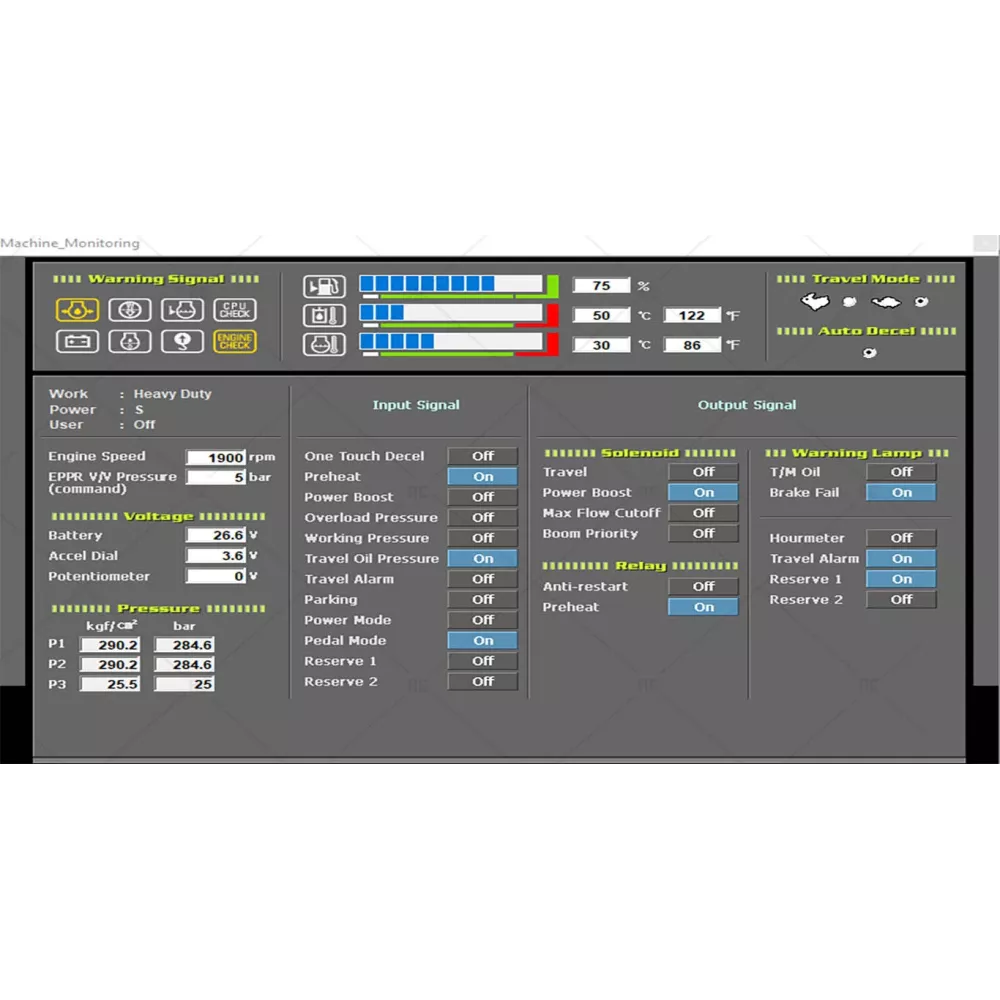Click the Pedal Mode On button
The height and width of the screenshot is (1000, 1000).
[483, 641]
